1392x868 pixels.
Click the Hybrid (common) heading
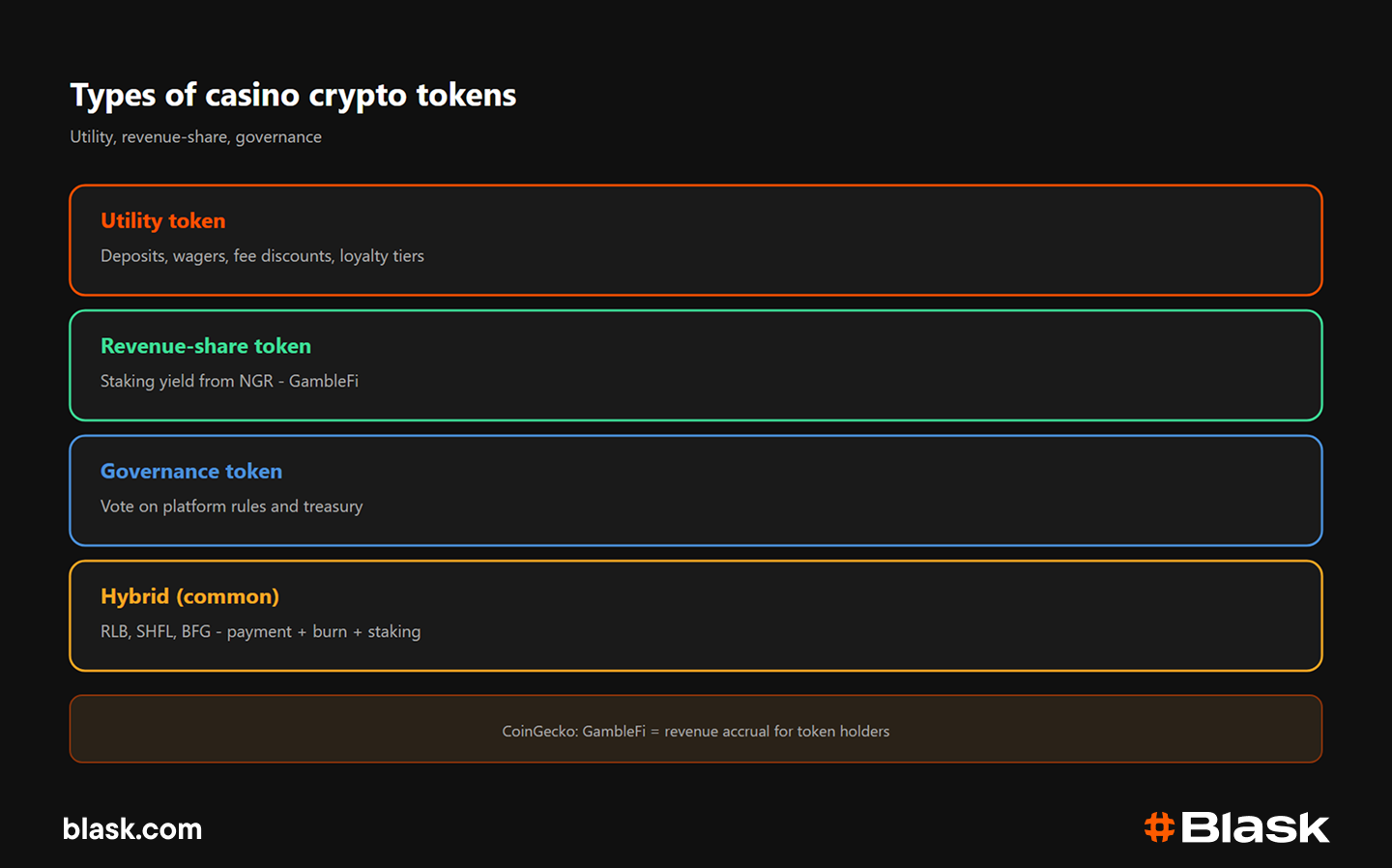189,596
